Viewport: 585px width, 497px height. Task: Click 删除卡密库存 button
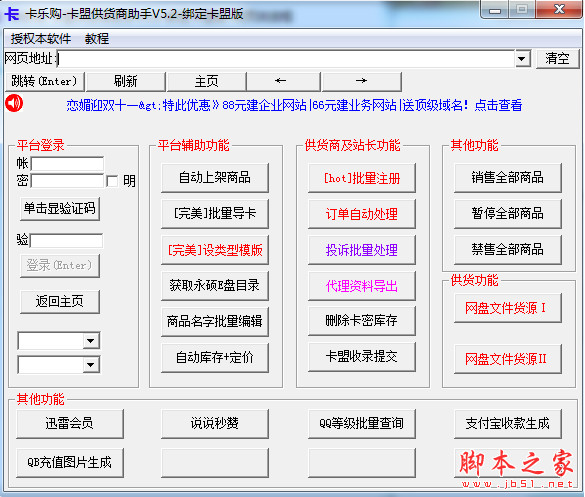tap(362, 321)
